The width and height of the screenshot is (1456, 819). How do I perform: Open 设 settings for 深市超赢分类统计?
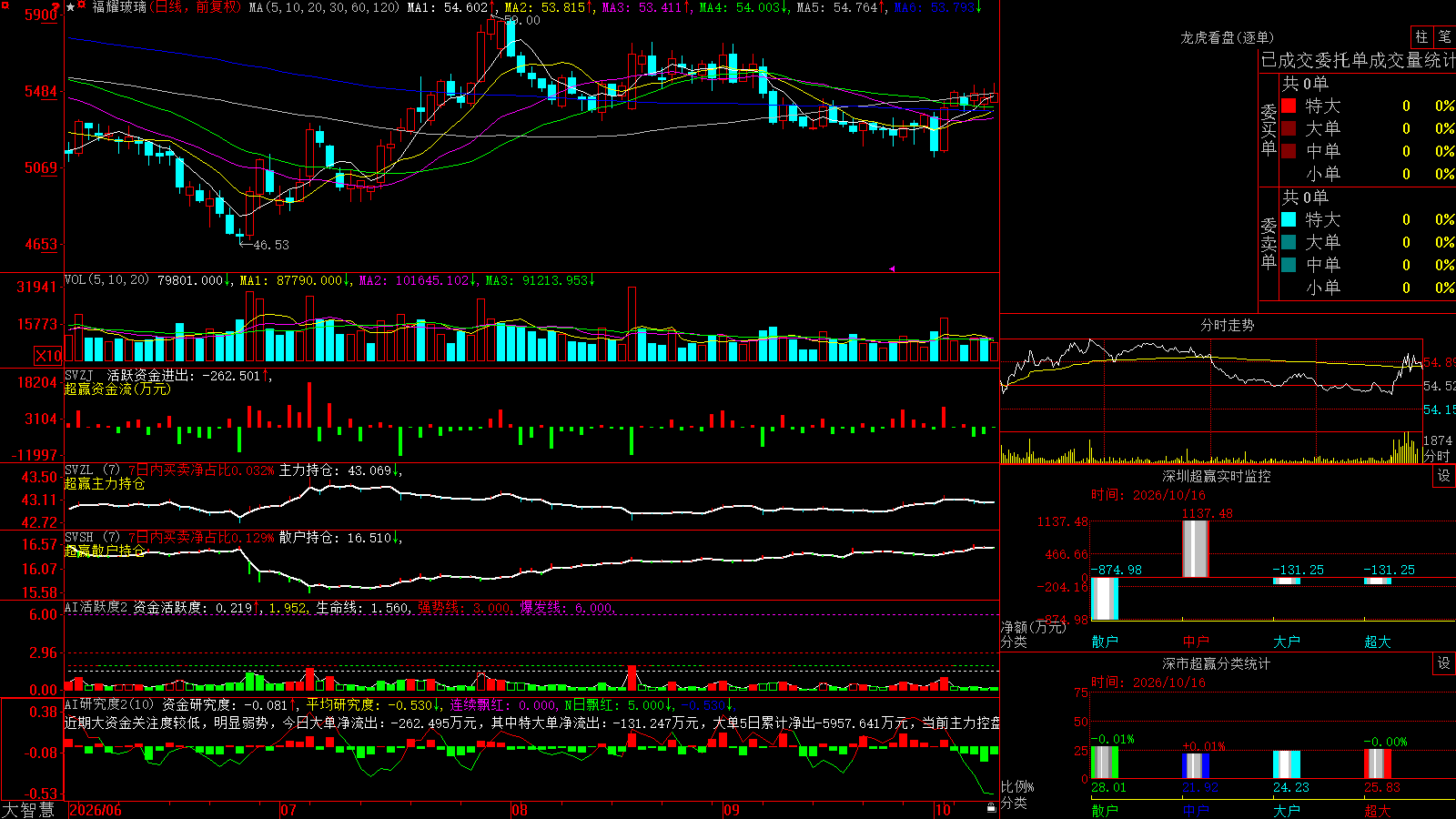(1444, 663)
